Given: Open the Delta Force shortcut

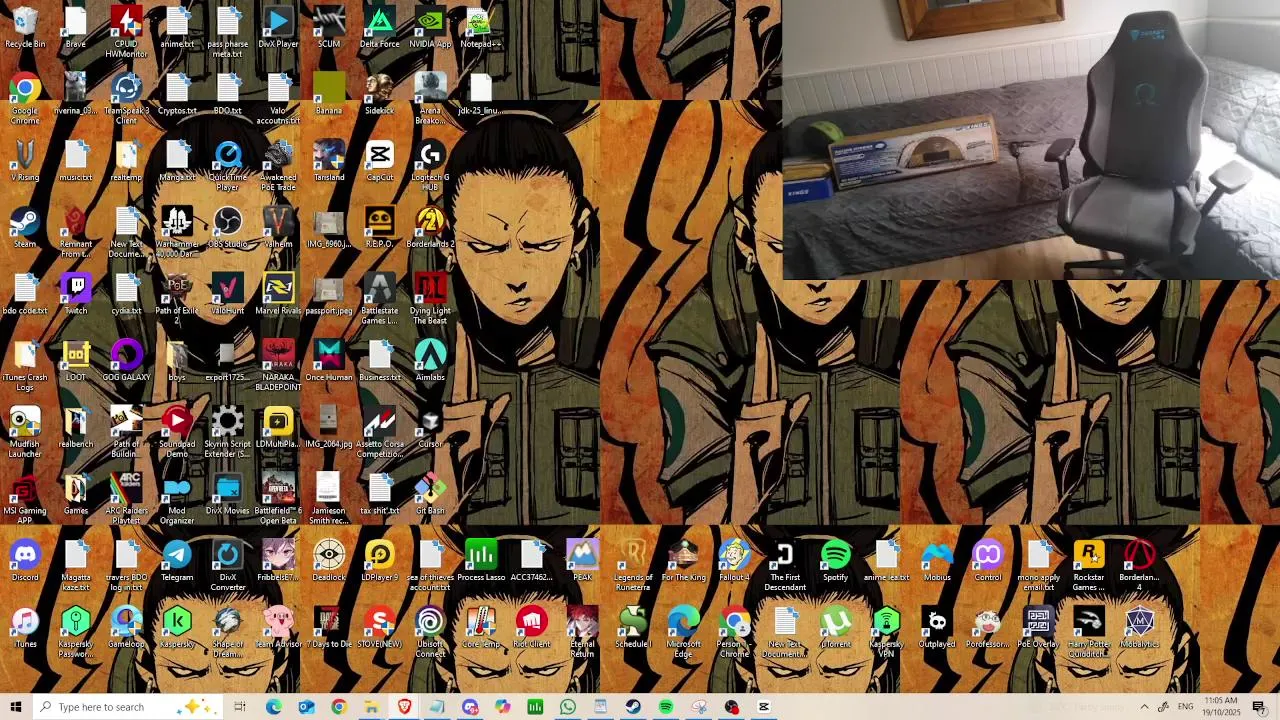Looking at the screenshot, I should pyautogui.click(x=380, y=28).
